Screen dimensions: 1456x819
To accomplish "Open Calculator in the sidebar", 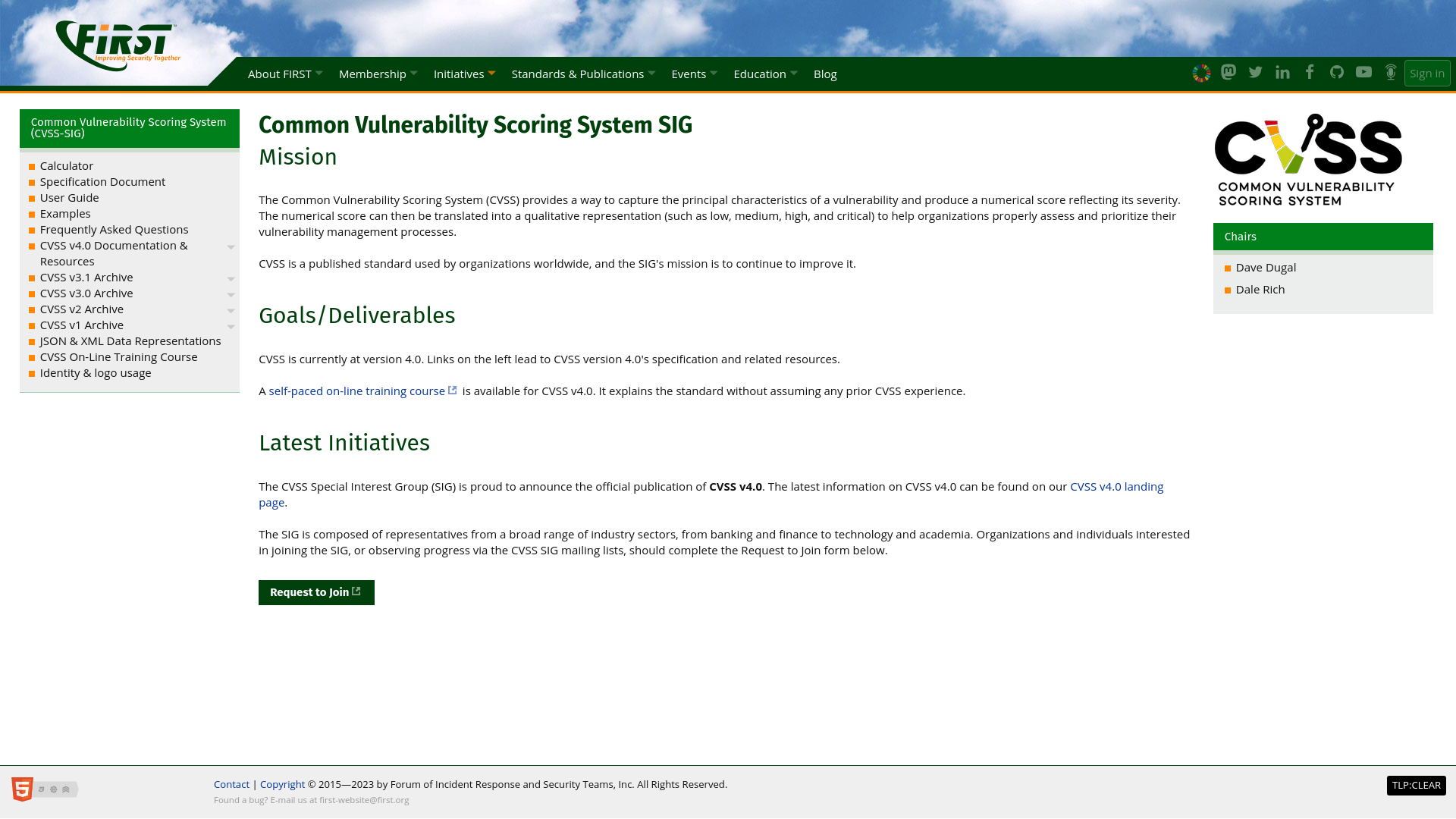I will [67, 165].
